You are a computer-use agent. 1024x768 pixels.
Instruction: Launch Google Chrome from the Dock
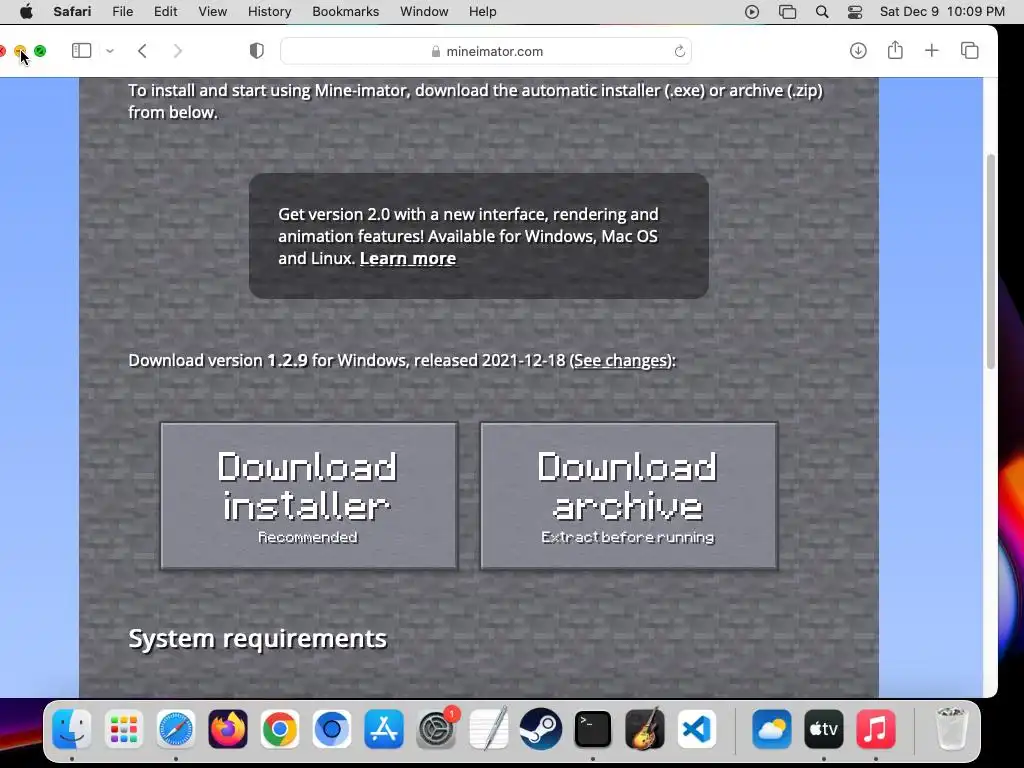coord(280,729)
